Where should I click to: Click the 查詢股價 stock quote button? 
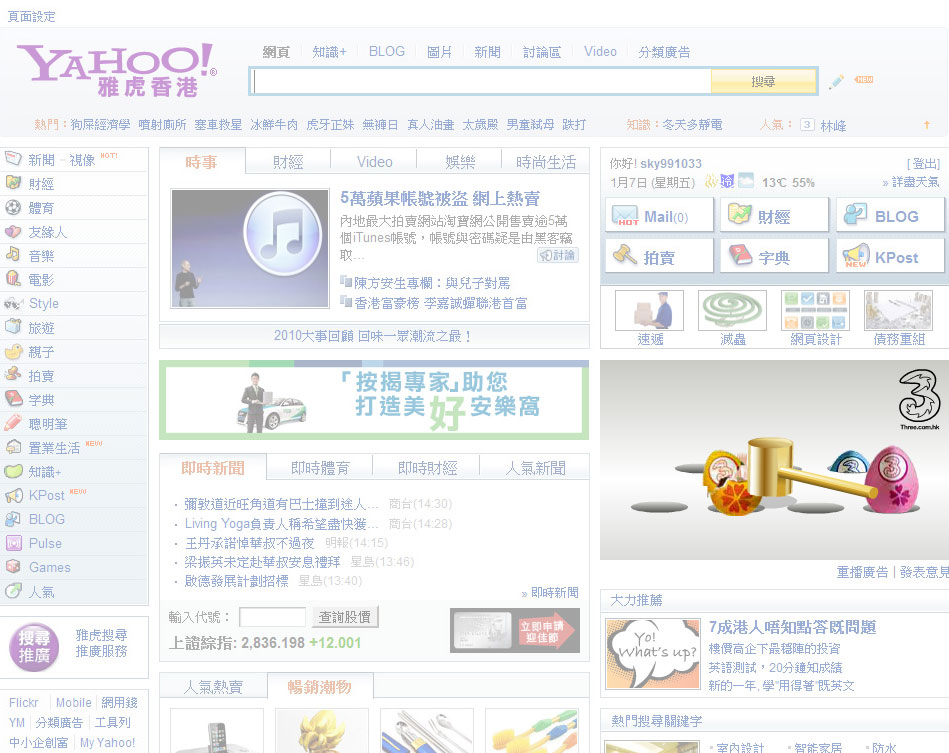(344, 617)
